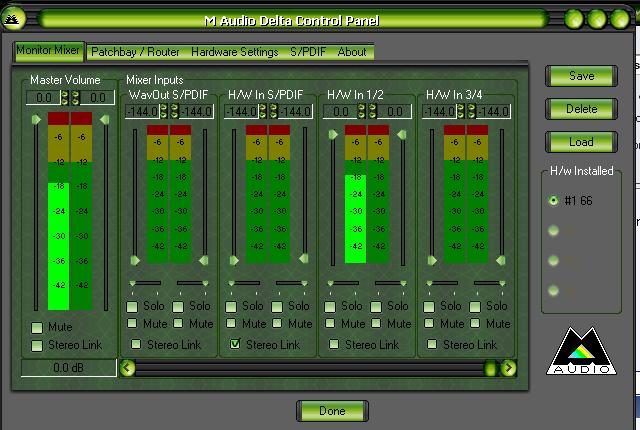This screenshot has width=640, height=430.
Task: Select the third installed hardware radio button
Action: (x=553, y=260)
